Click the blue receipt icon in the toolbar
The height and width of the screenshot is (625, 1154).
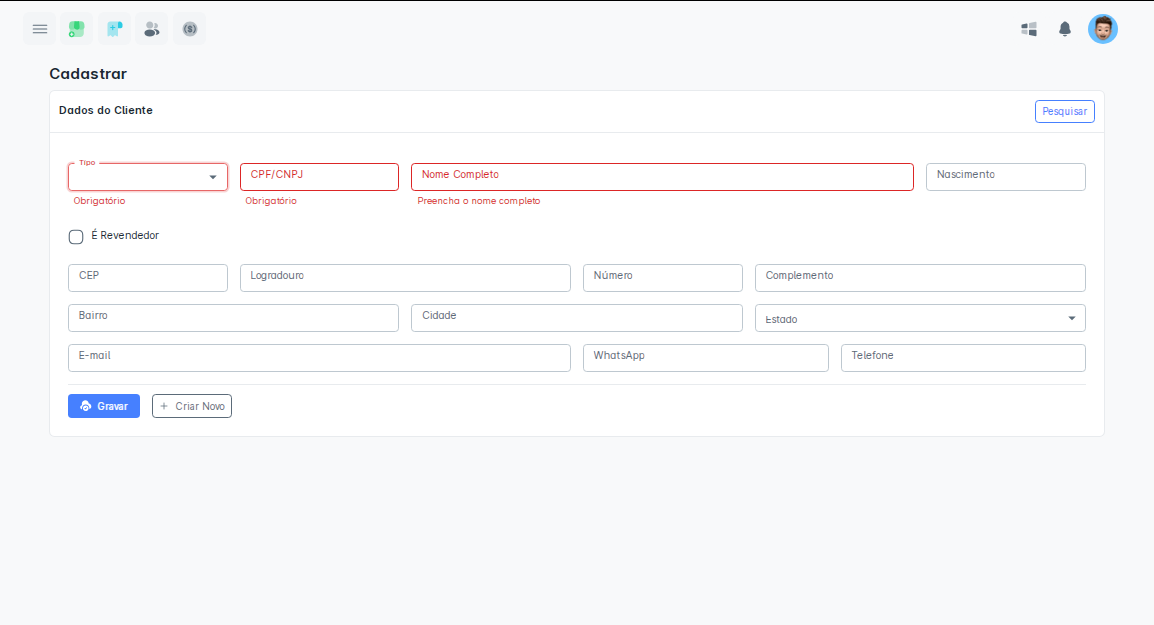114,29
